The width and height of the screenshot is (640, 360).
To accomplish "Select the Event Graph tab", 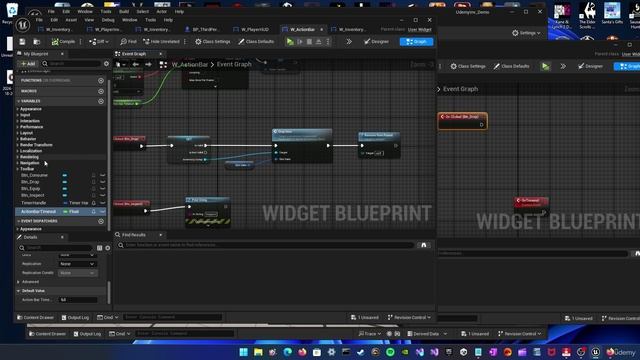I will click(134, 54).
